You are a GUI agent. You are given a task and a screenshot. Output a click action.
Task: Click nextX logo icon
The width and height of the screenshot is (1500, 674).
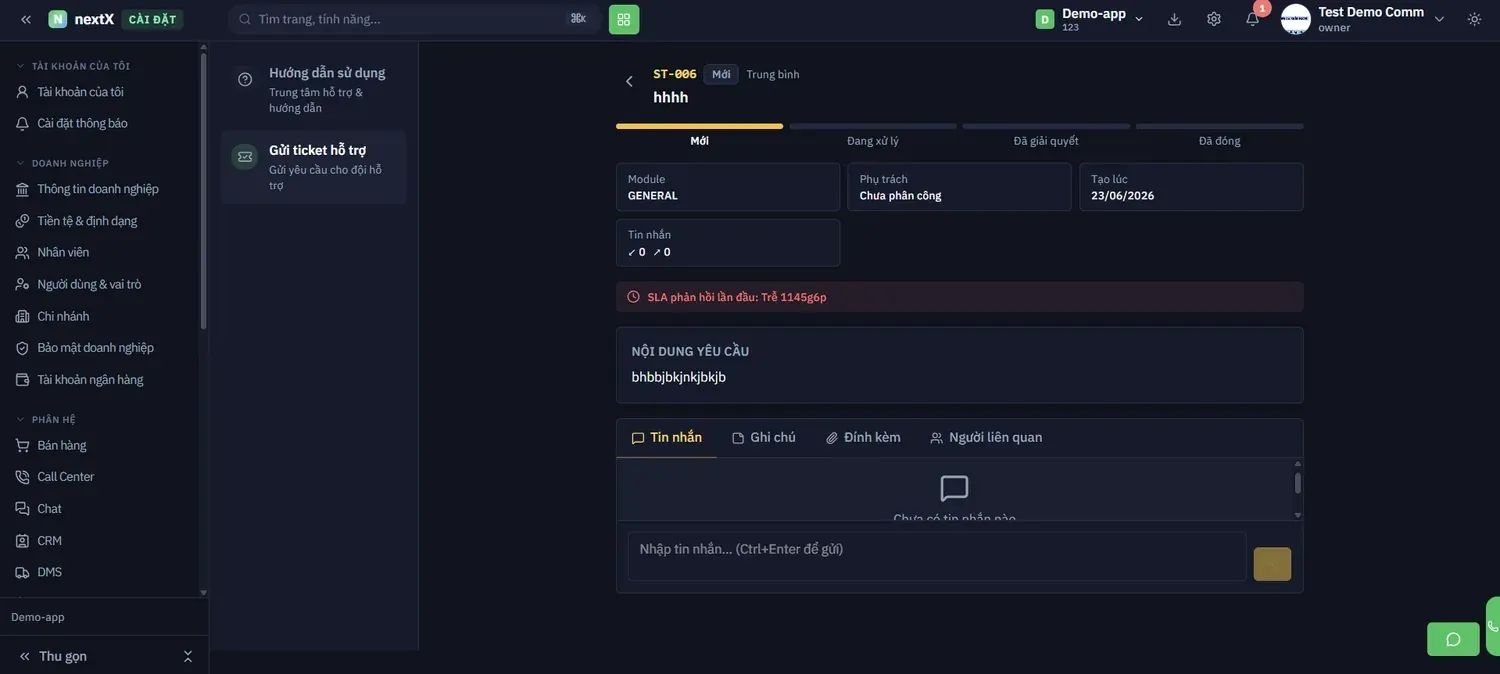(x=58, y=19)
